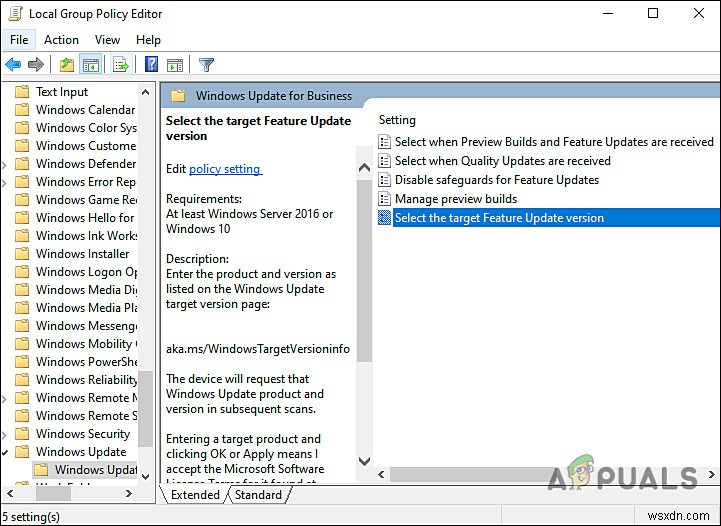Click the Back arrow toolbar icon

[x=13, y=65]
